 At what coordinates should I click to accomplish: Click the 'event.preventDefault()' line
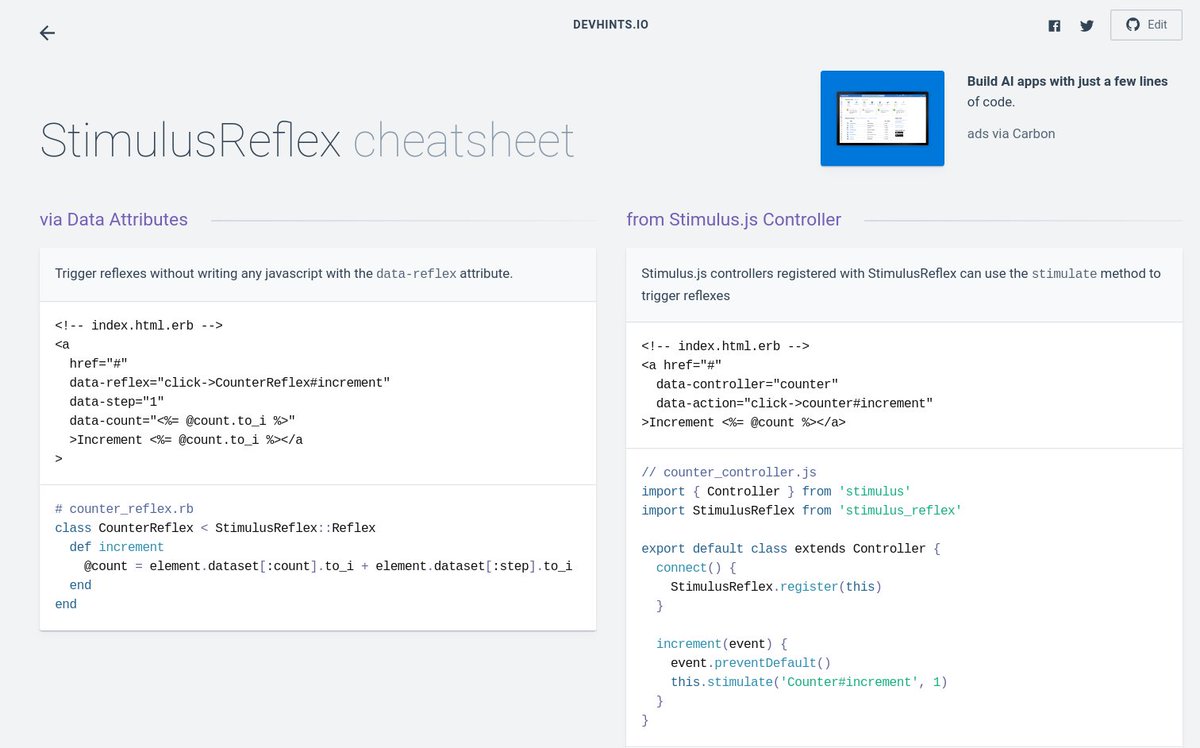tap(751, 663)
